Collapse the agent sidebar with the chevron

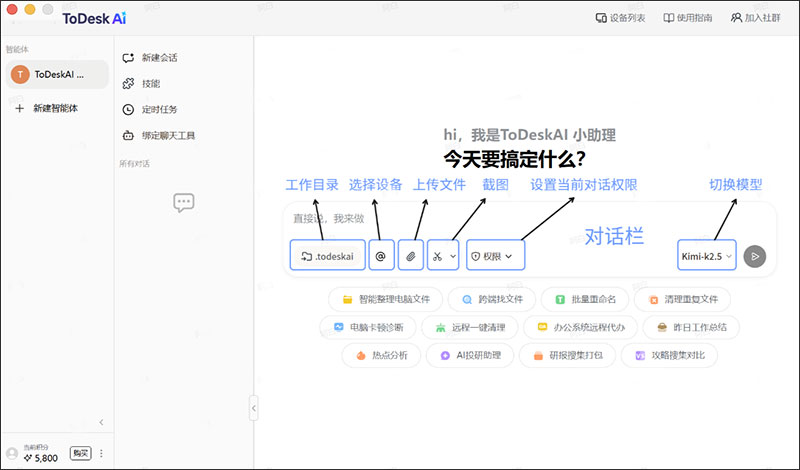click(101, 422)
